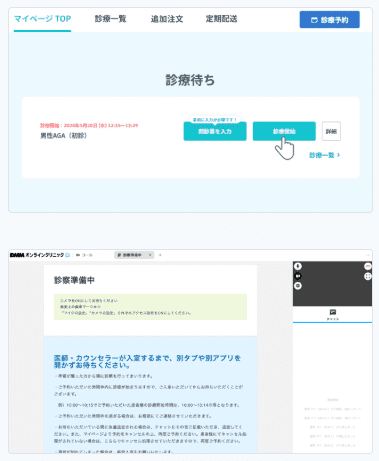
Task: Select the 男性AGA（初診） appointment text
Action: [64, 136]
